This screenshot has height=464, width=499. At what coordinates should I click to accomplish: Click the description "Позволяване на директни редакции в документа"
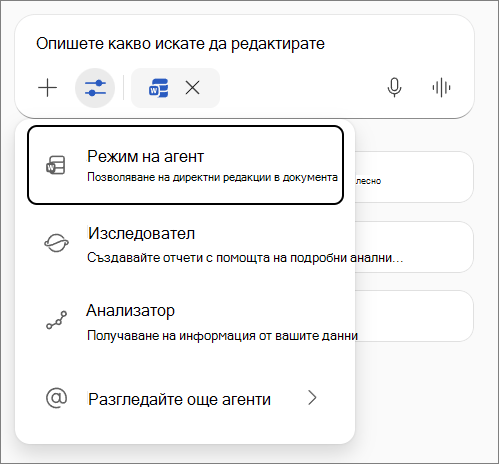[212, 177]
